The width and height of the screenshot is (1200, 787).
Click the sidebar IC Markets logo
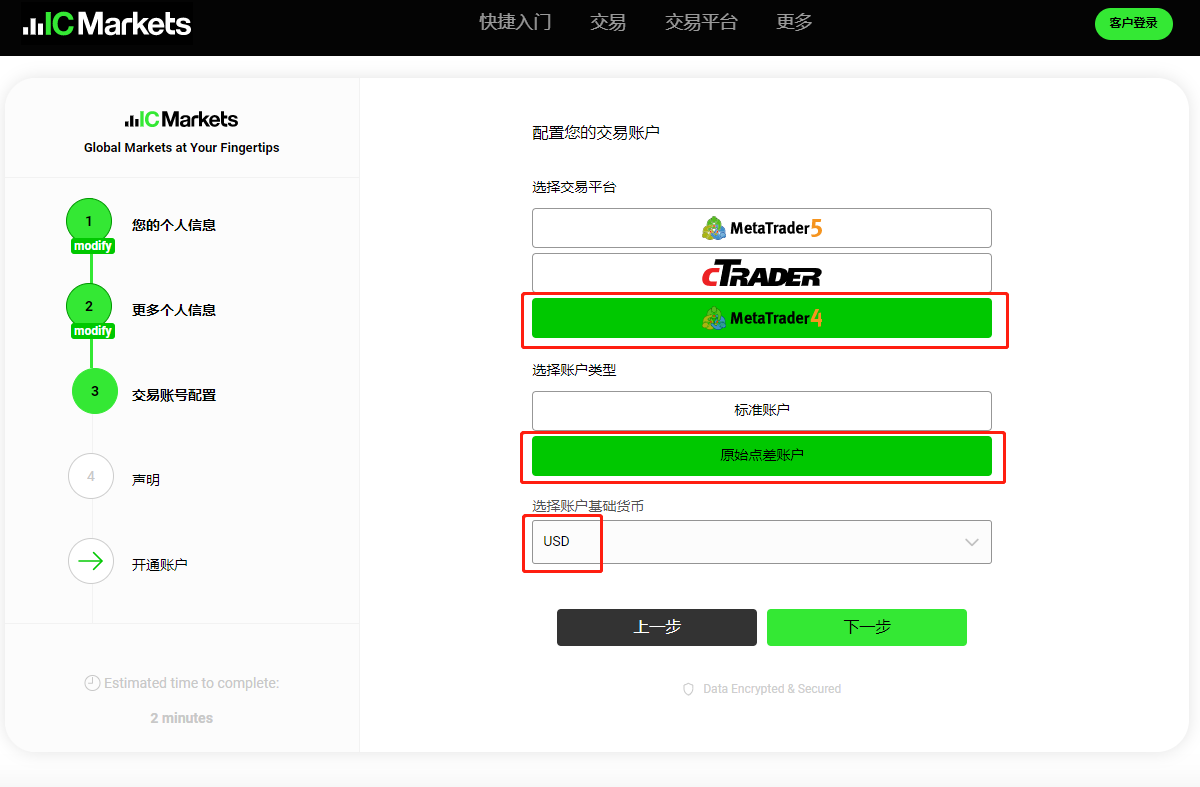(181, 119)
